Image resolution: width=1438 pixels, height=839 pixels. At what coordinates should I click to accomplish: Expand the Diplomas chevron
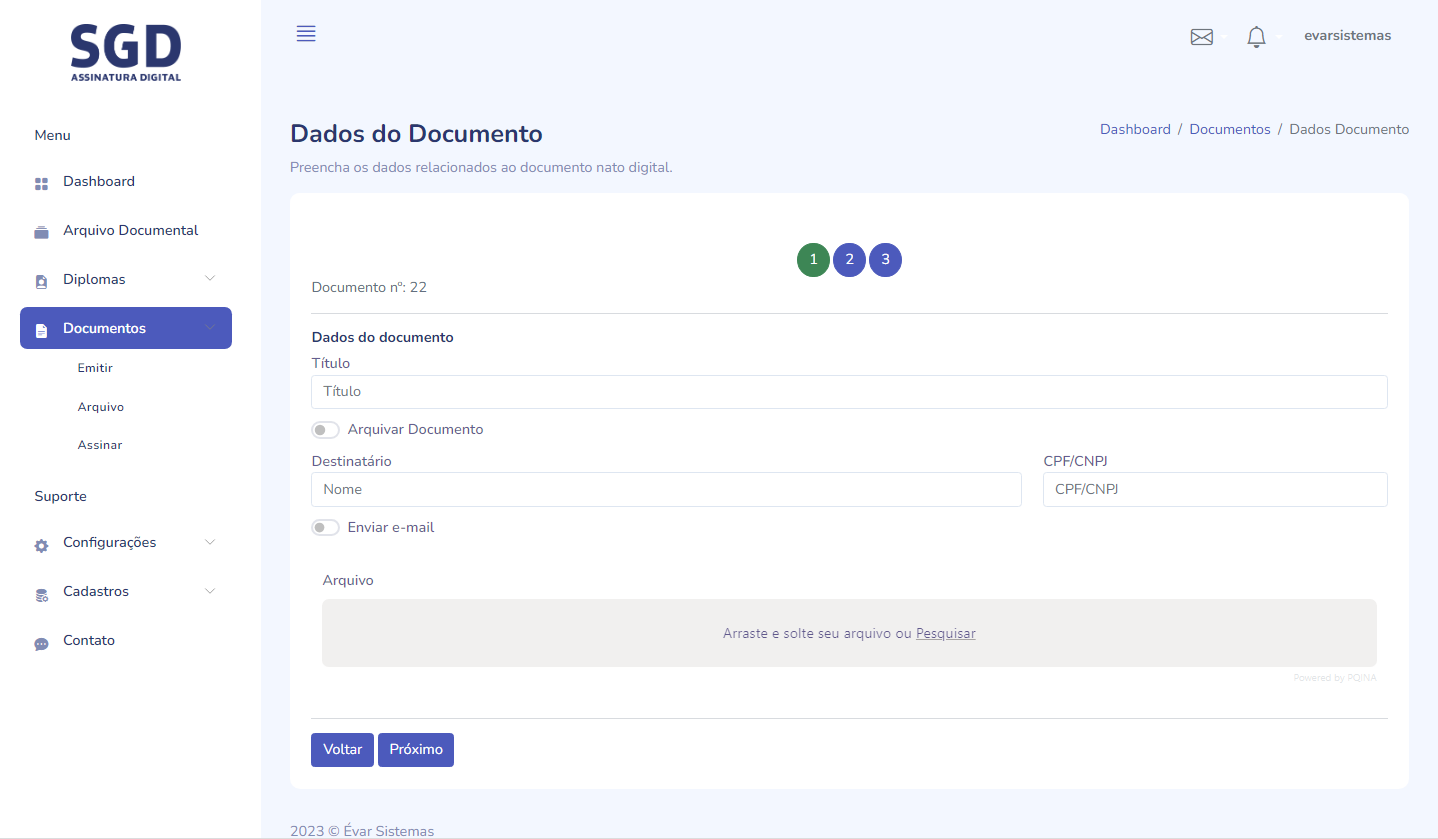coord(210,278)
